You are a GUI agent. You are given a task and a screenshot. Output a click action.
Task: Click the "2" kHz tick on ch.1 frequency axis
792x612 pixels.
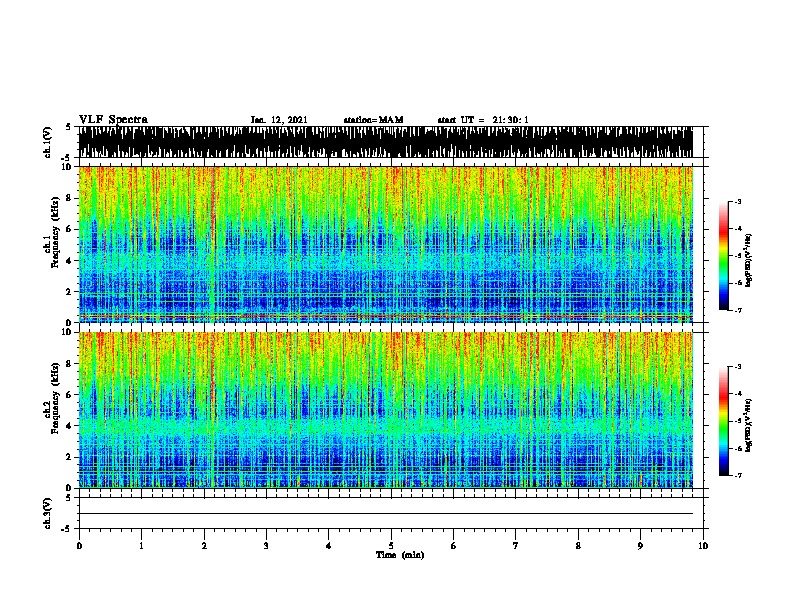[x=69, y=292]
